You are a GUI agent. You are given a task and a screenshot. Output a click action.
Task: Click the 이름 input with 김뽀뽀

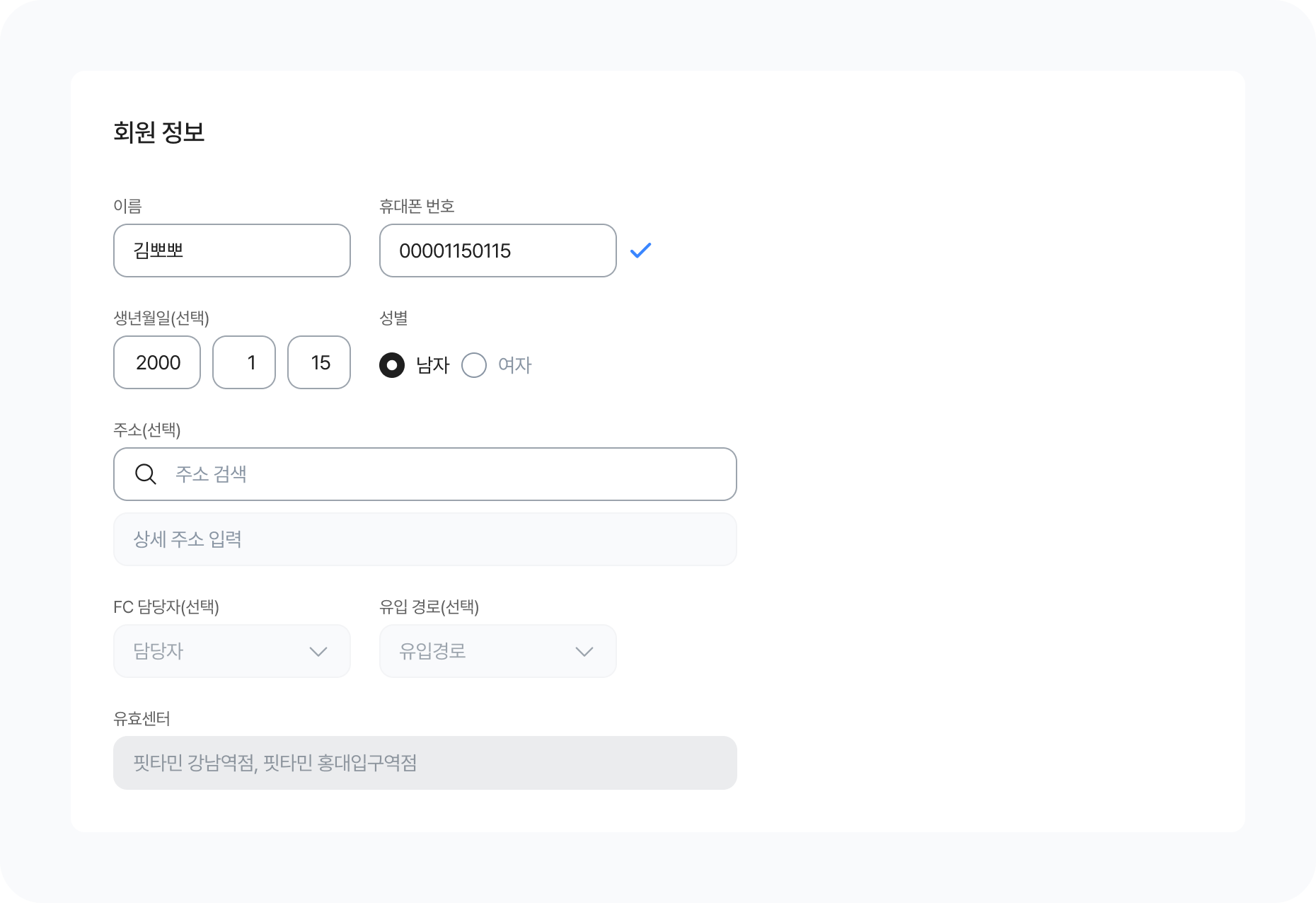(x=231, y=251)
